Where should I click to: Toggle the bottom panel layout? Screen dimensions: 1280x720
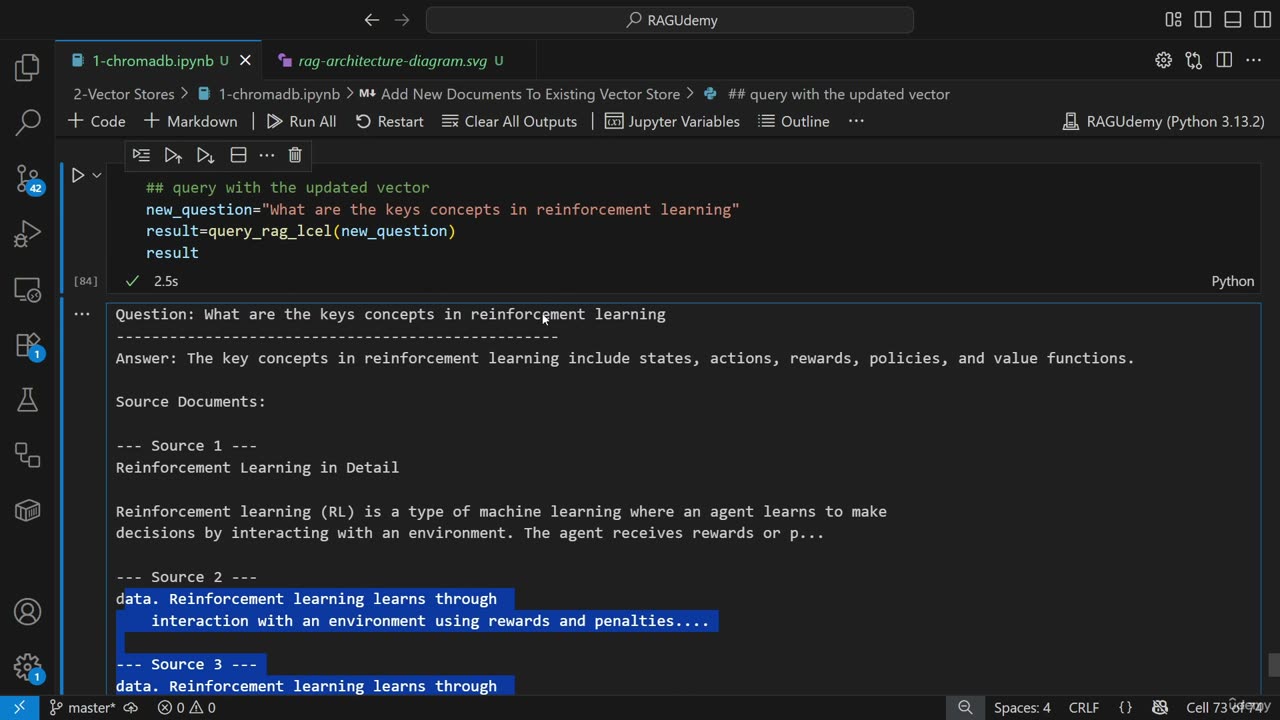point(1233,20)
